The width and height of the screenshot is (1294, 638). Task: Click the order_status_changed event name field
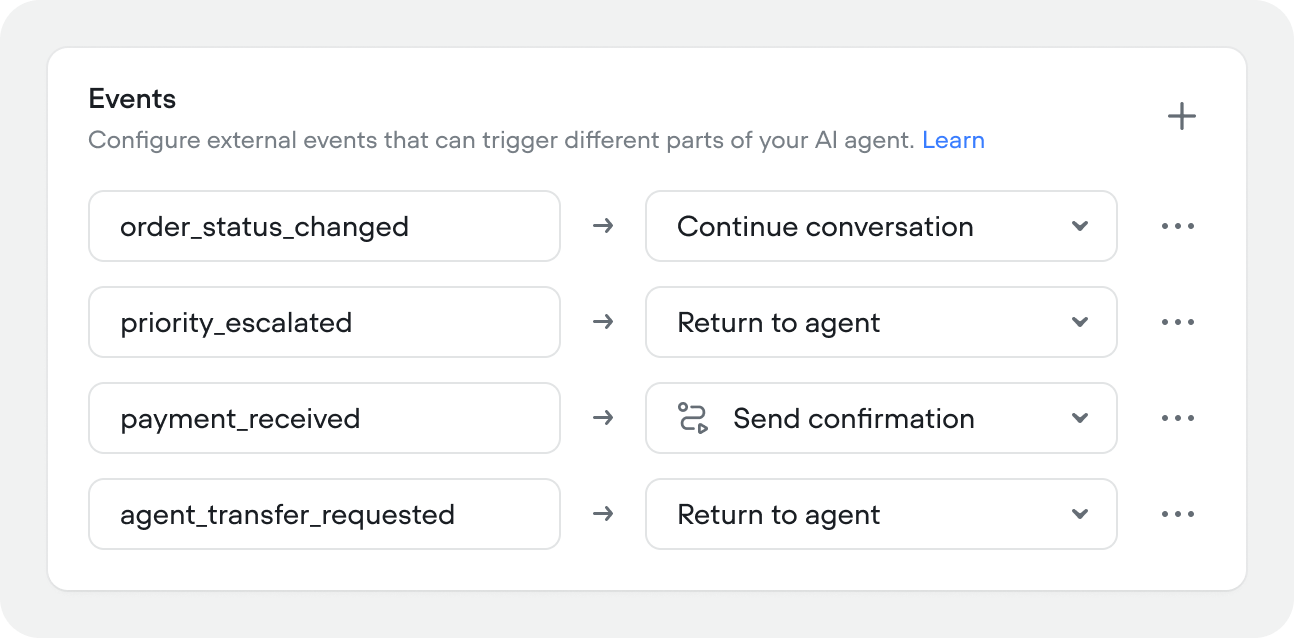click(x=324, y=226)
